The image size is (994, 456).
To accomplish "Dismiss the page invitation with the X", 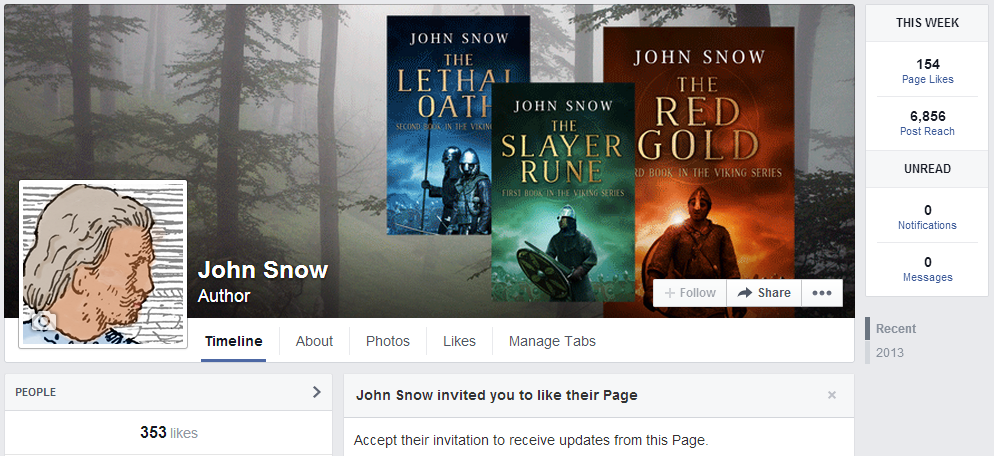I will (x=832, y=395).
